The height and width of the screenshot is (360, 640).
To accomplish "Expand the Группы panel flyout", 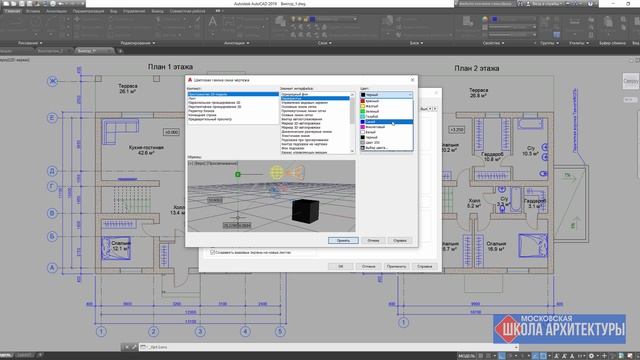I will coord(549,43).
